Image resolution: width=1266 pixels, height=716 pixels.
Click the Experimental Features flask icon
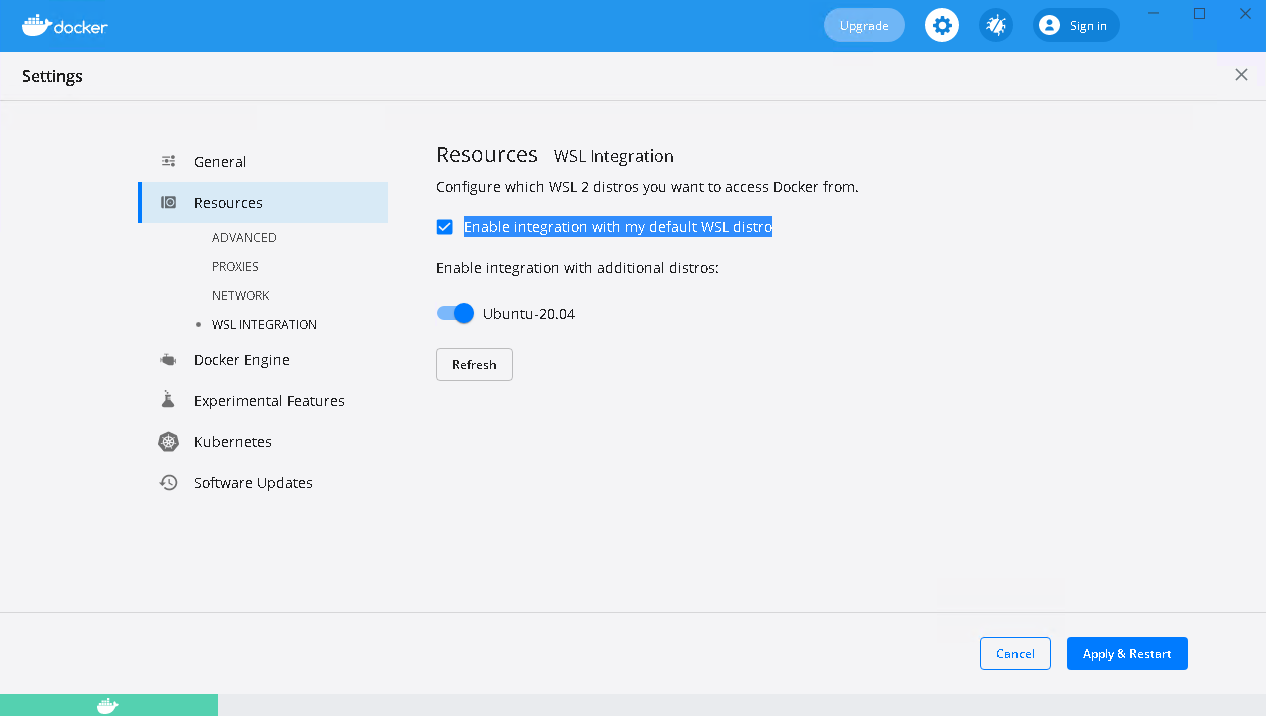tap(168, 401)
